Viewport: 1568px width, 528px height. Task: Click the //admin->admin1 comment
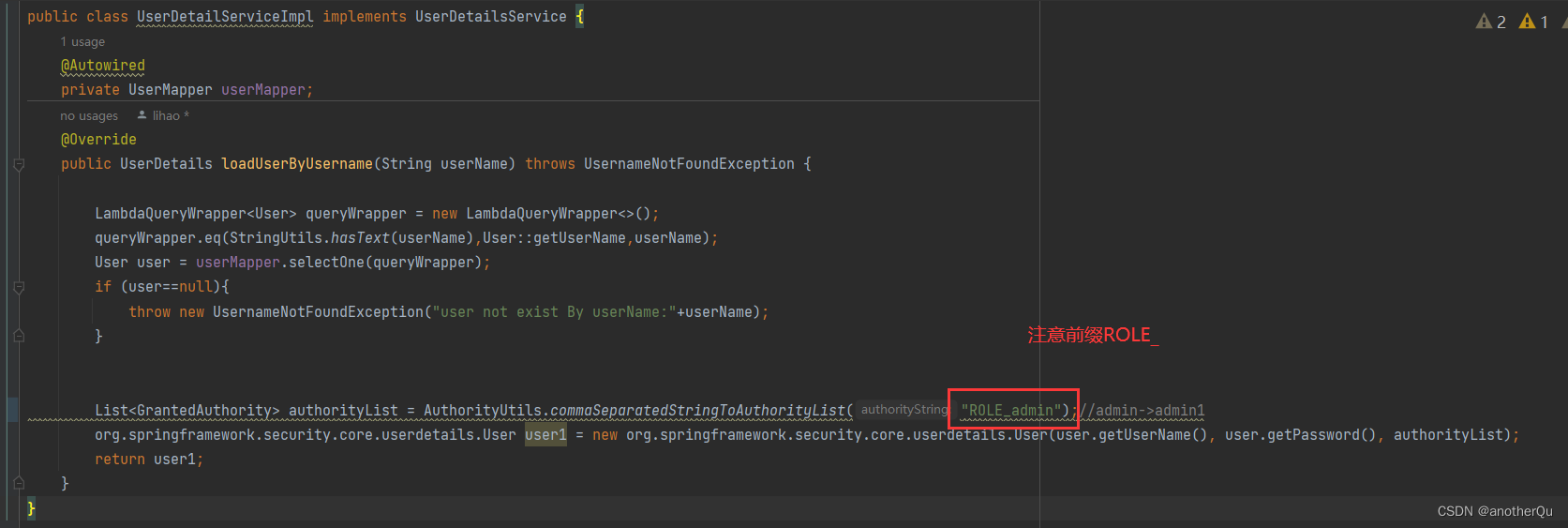coord(1142,411)
